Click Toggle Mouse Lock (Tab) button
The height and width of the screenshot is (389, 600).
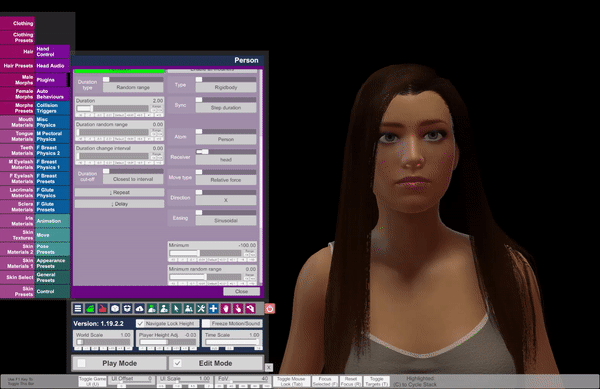pyautogui.click(x=291, y=381)
